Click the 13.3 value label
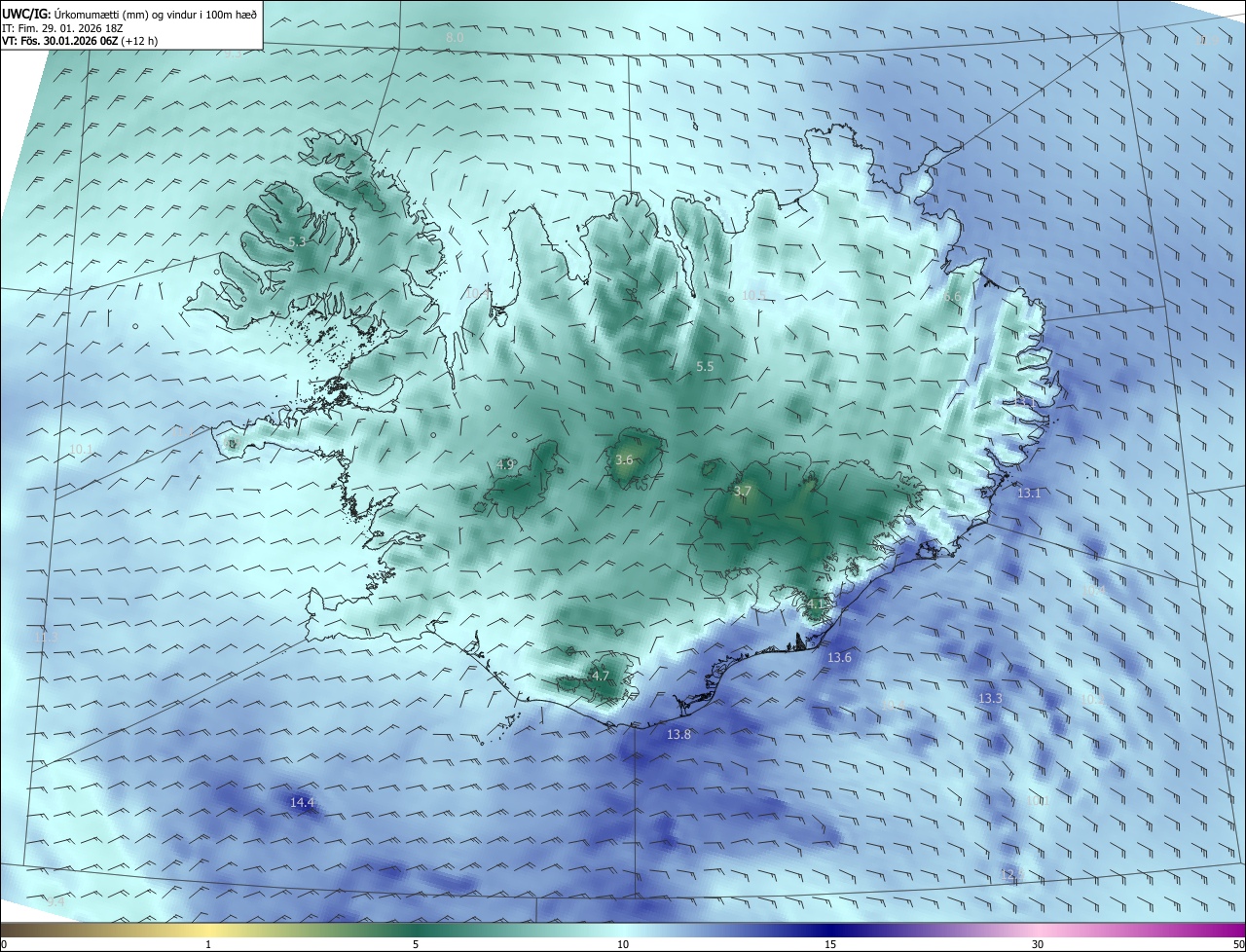 coord(989,699)
